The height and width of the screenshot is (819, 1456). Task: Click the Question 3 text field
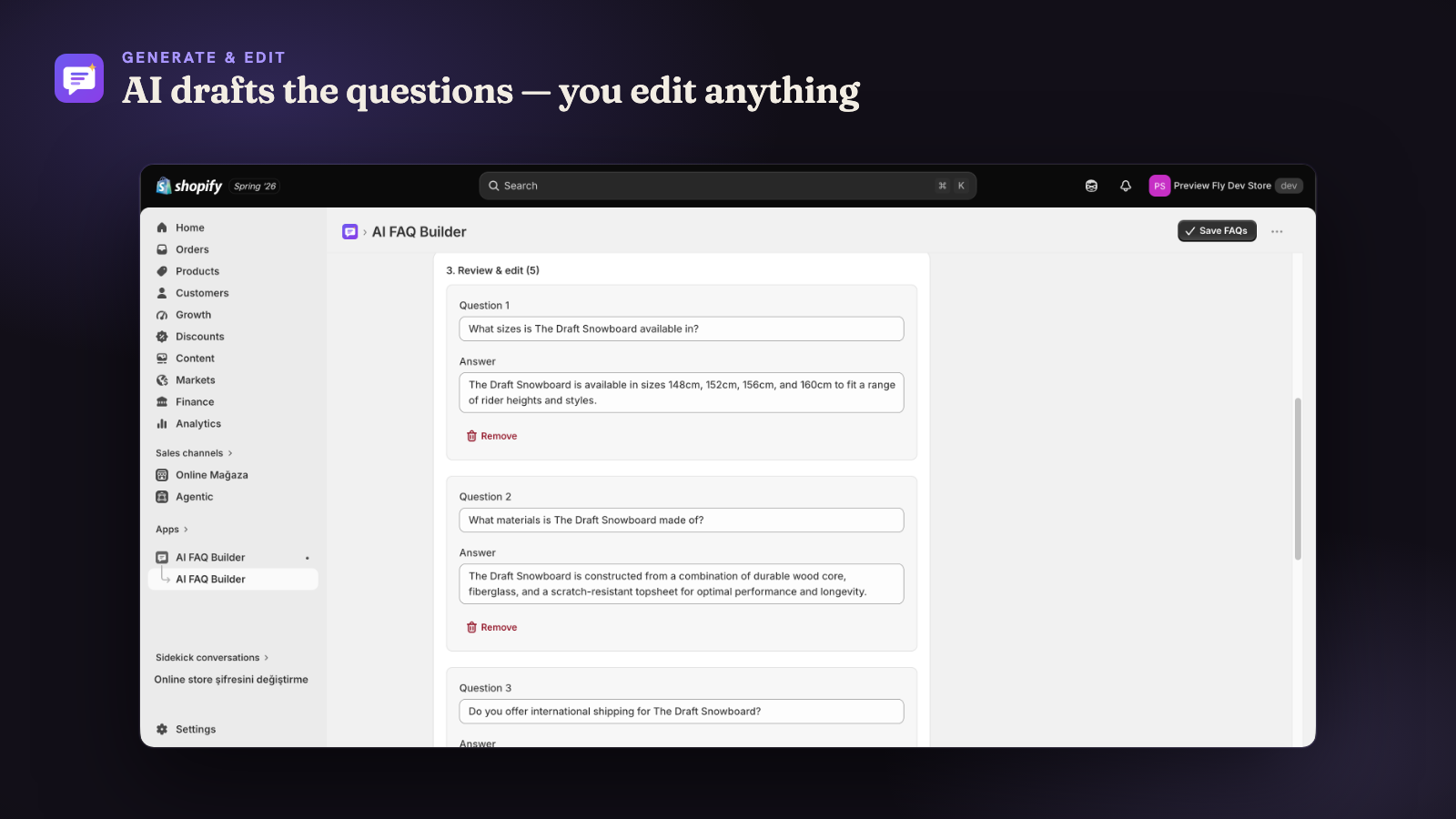pos(682,712)
